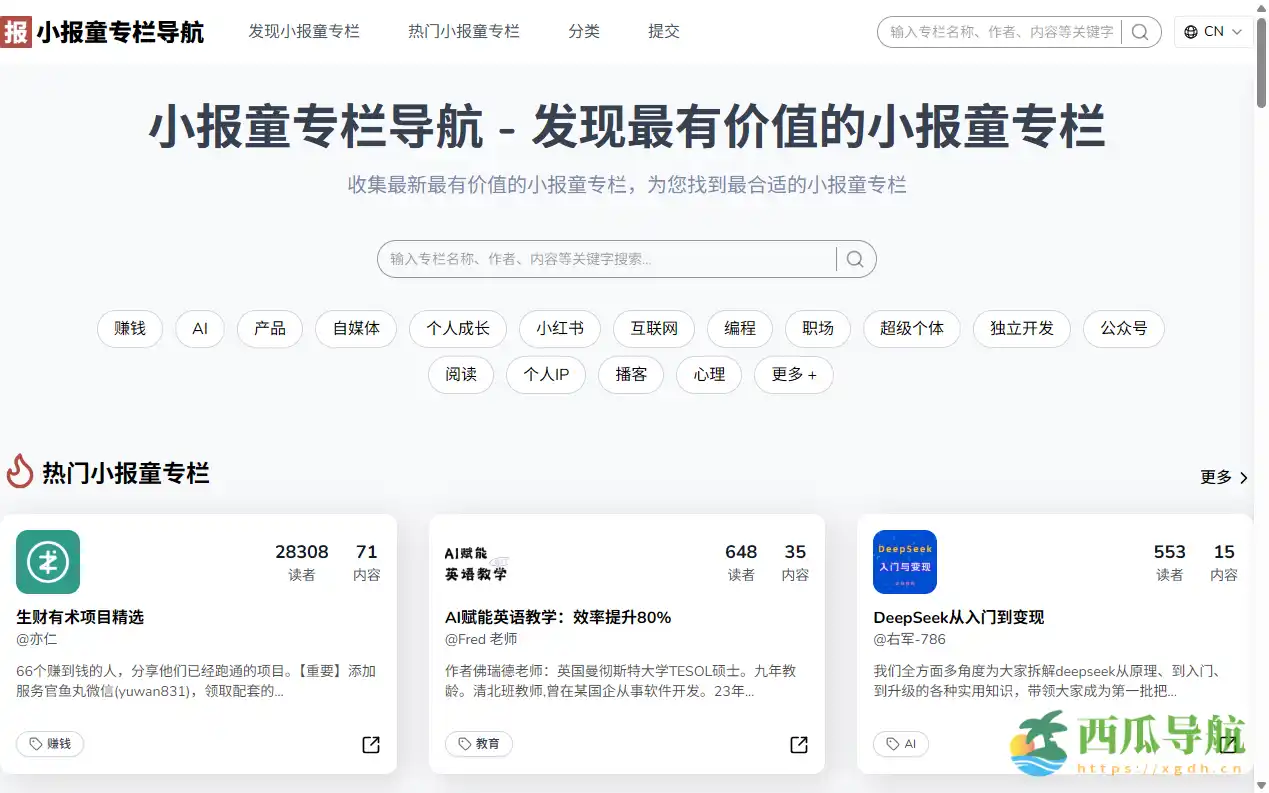Open external link icon on AI赋能英语教学 card
Screen dimensions: 1269x793
(x=798, y=744)
